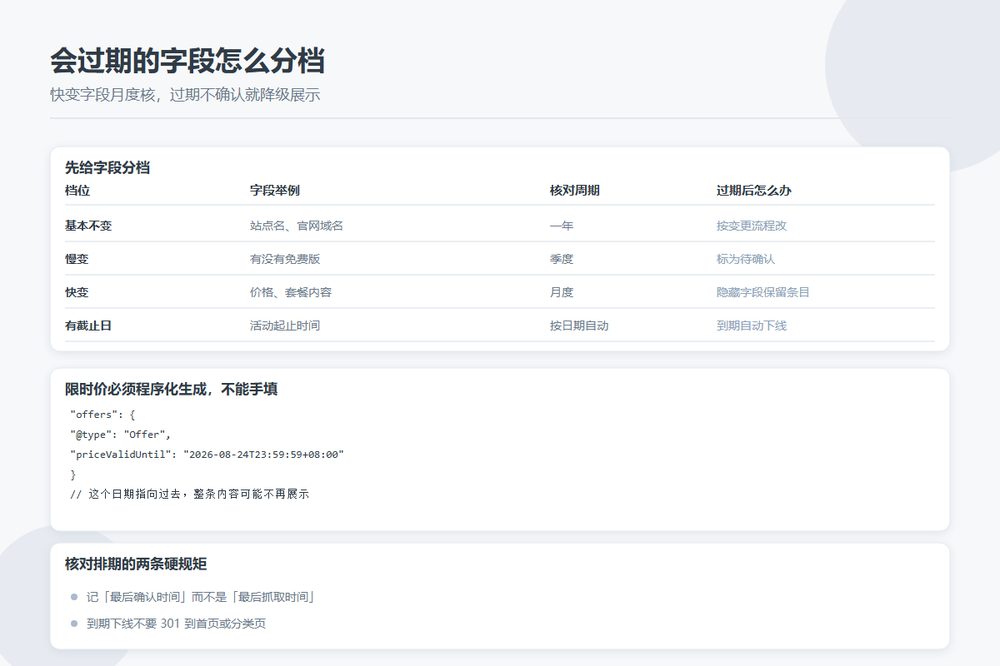
Task: Click the title 会过期的字段怎么分档
Action: [188, 61]
